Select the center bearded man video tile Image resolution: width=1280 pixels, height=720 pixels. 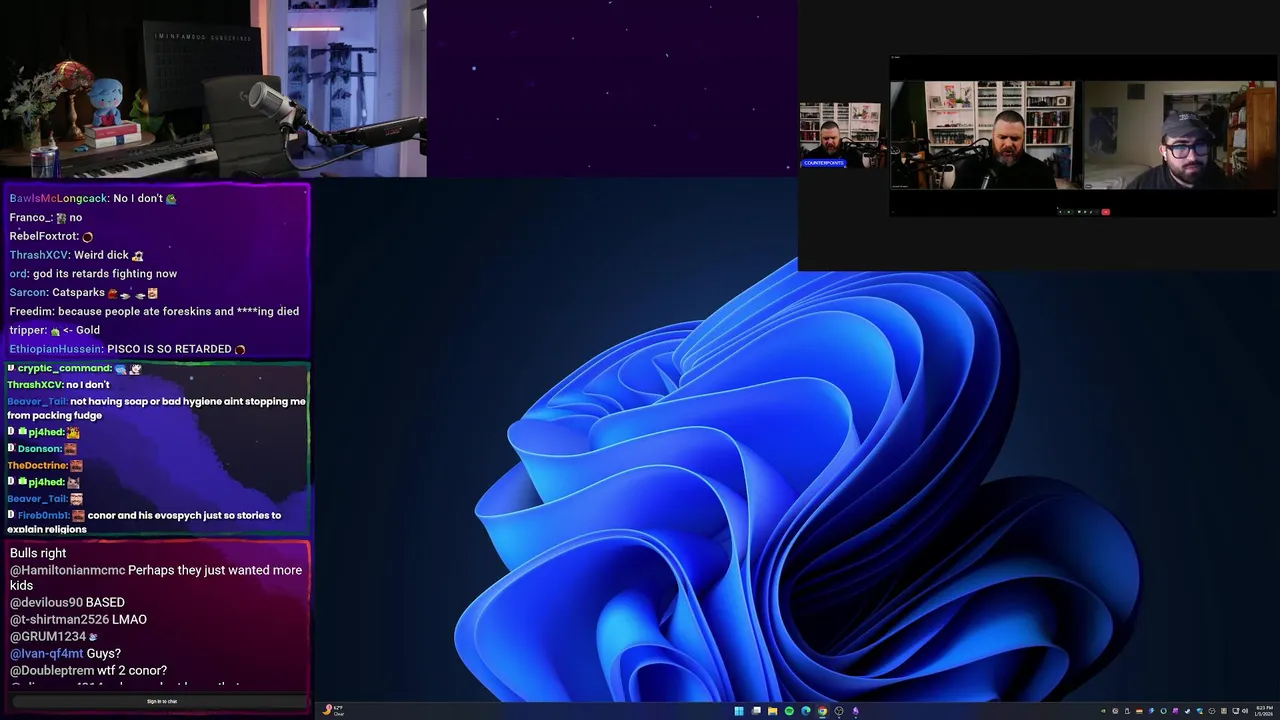983,135
